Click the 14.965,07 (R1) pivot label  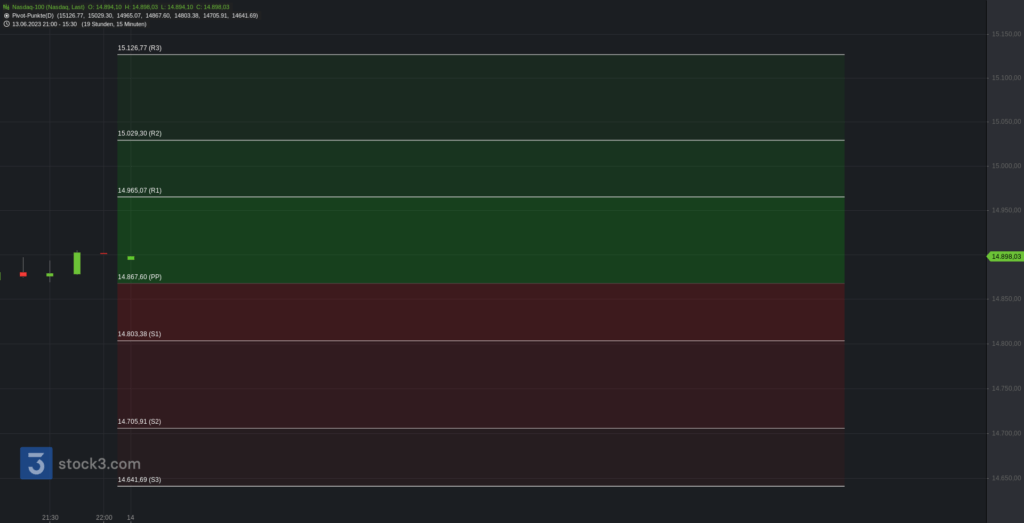coord(140,190)
